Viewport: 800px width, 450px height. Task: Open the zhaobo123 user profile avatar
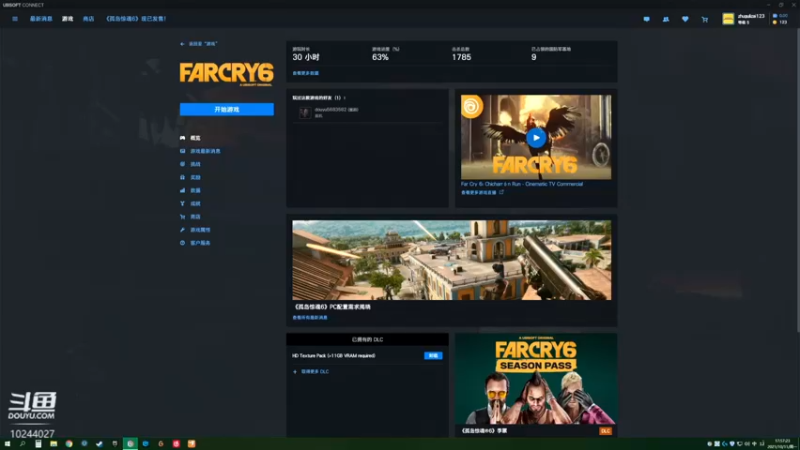728,19
